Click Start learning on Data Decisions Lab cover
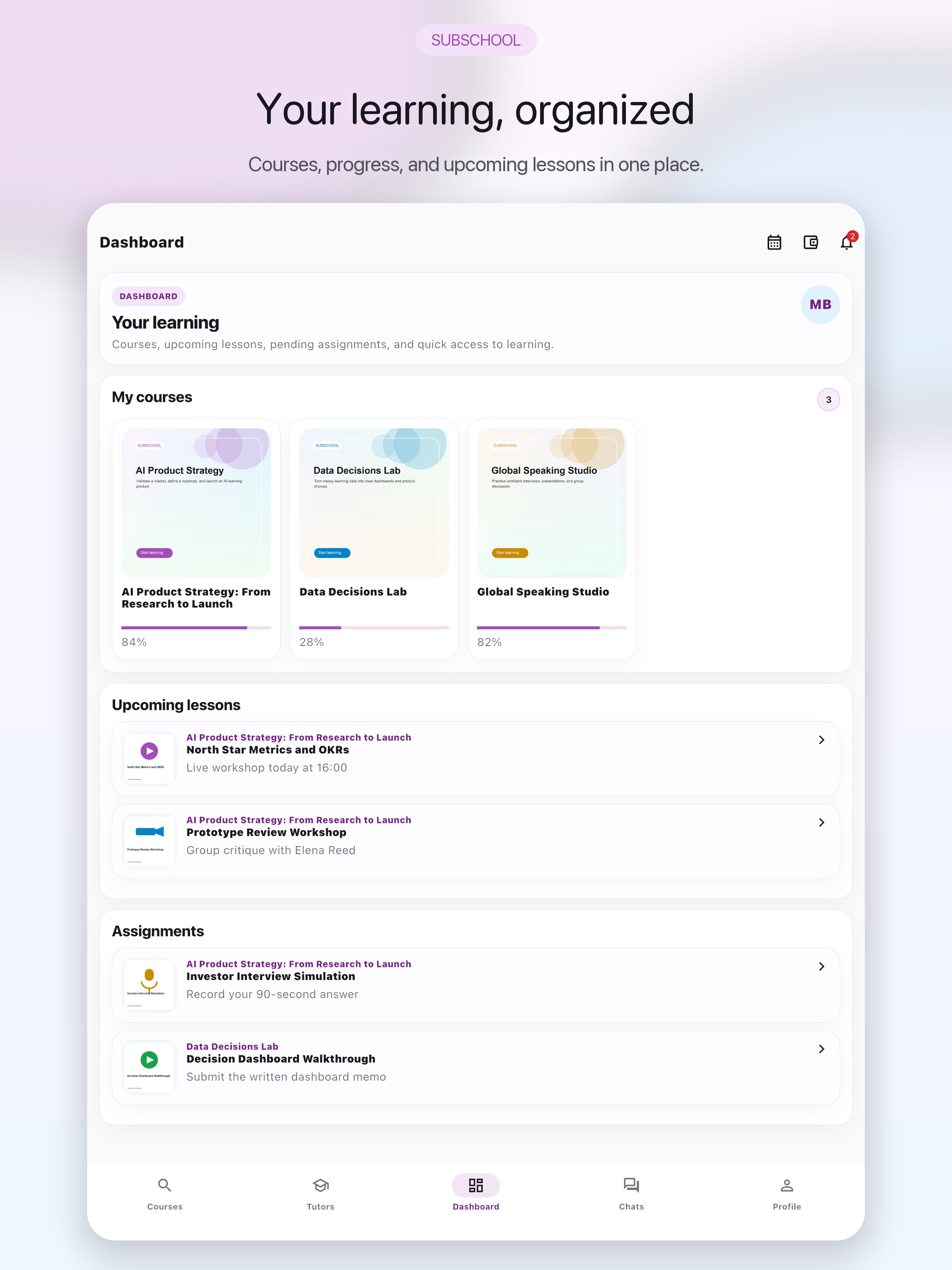 (x=332, y=553)
